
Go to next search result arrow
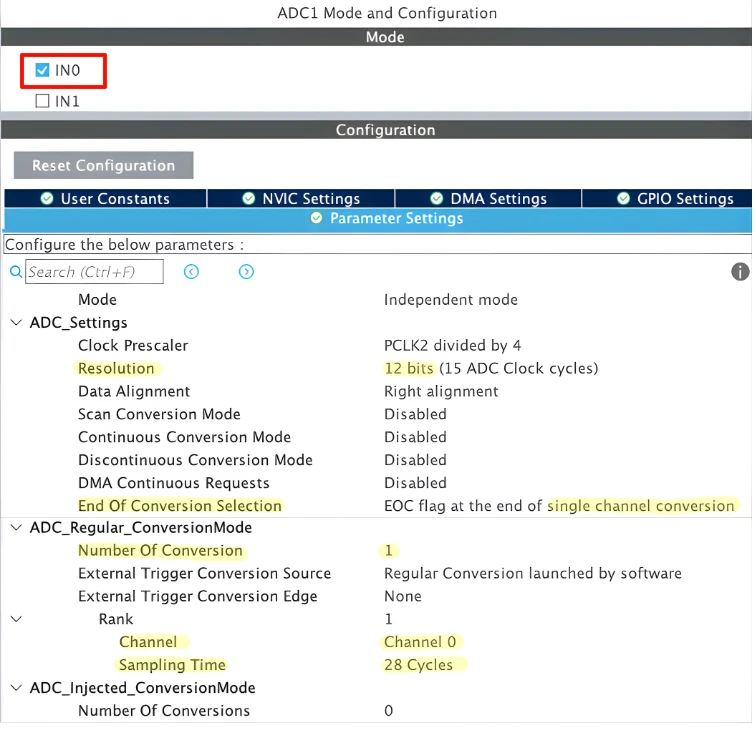246,272
